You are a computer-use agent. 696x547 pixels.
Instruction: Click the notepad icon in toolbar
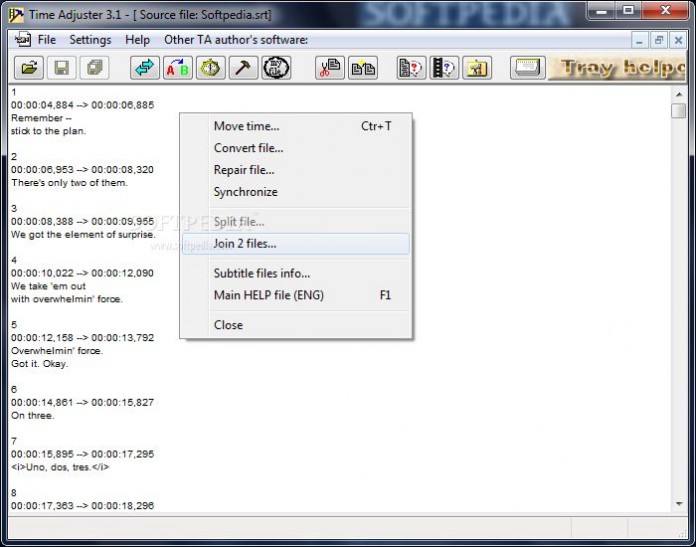(528, 68)
